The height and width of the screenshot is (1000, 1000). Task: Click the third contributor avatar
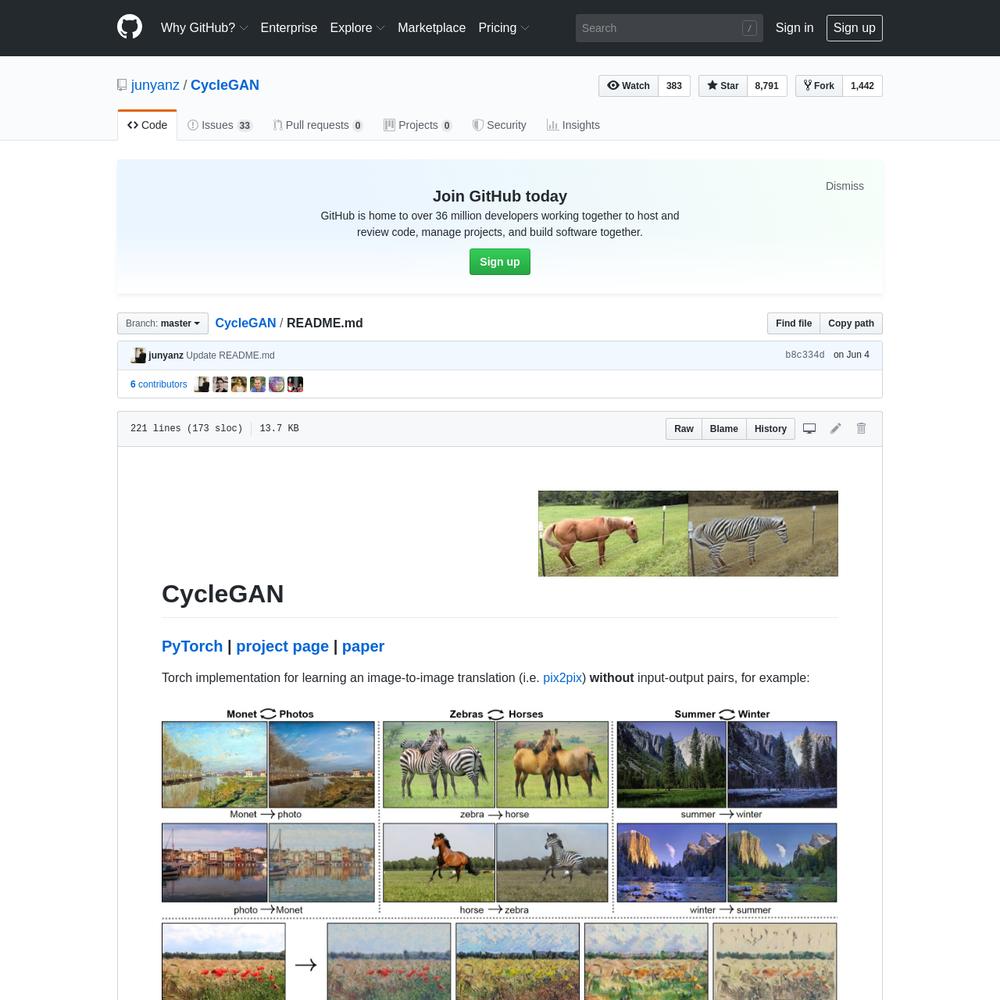coord(239,384)
